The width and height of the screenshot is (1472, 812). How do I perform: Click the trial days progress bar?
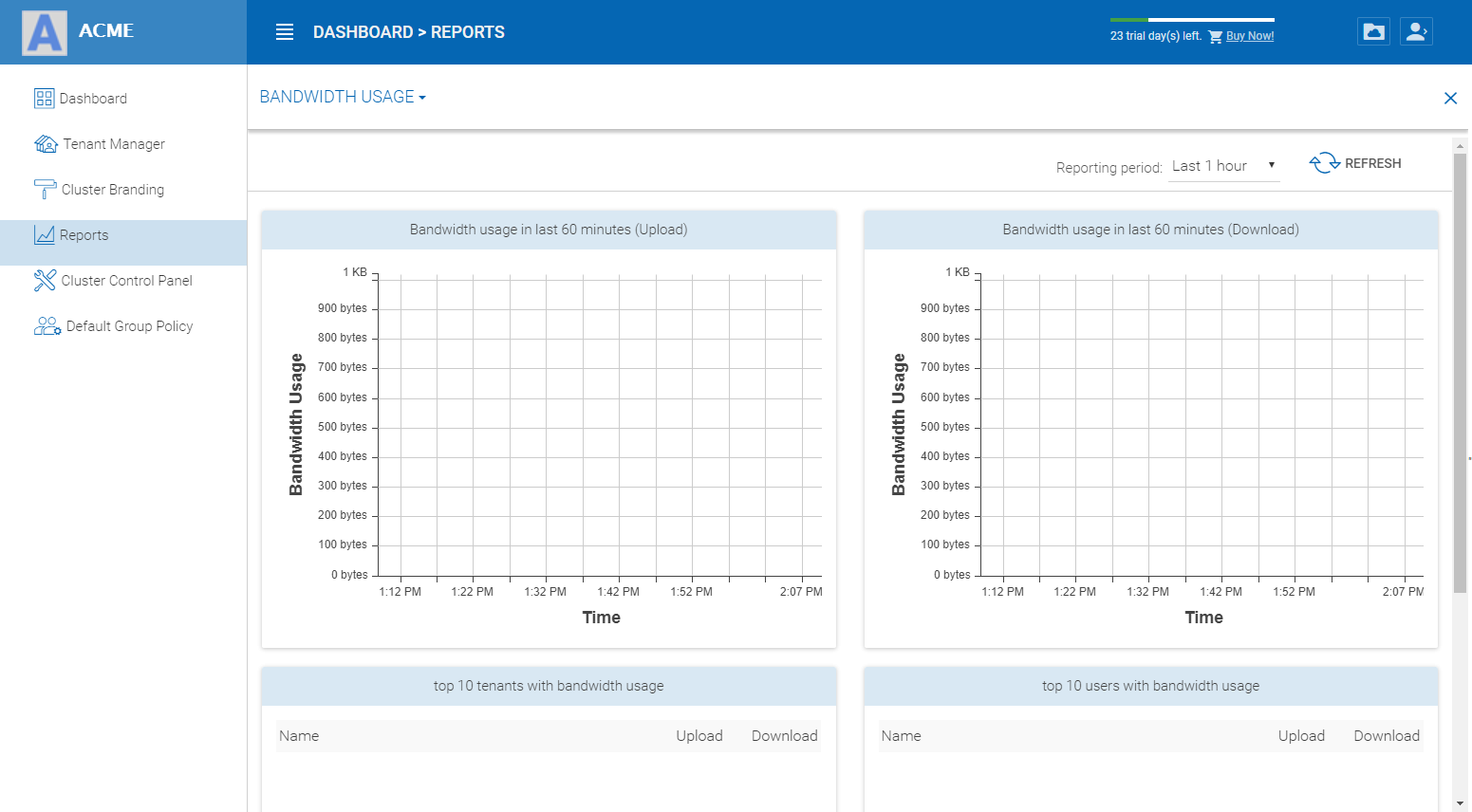[x=1192, y=19]
